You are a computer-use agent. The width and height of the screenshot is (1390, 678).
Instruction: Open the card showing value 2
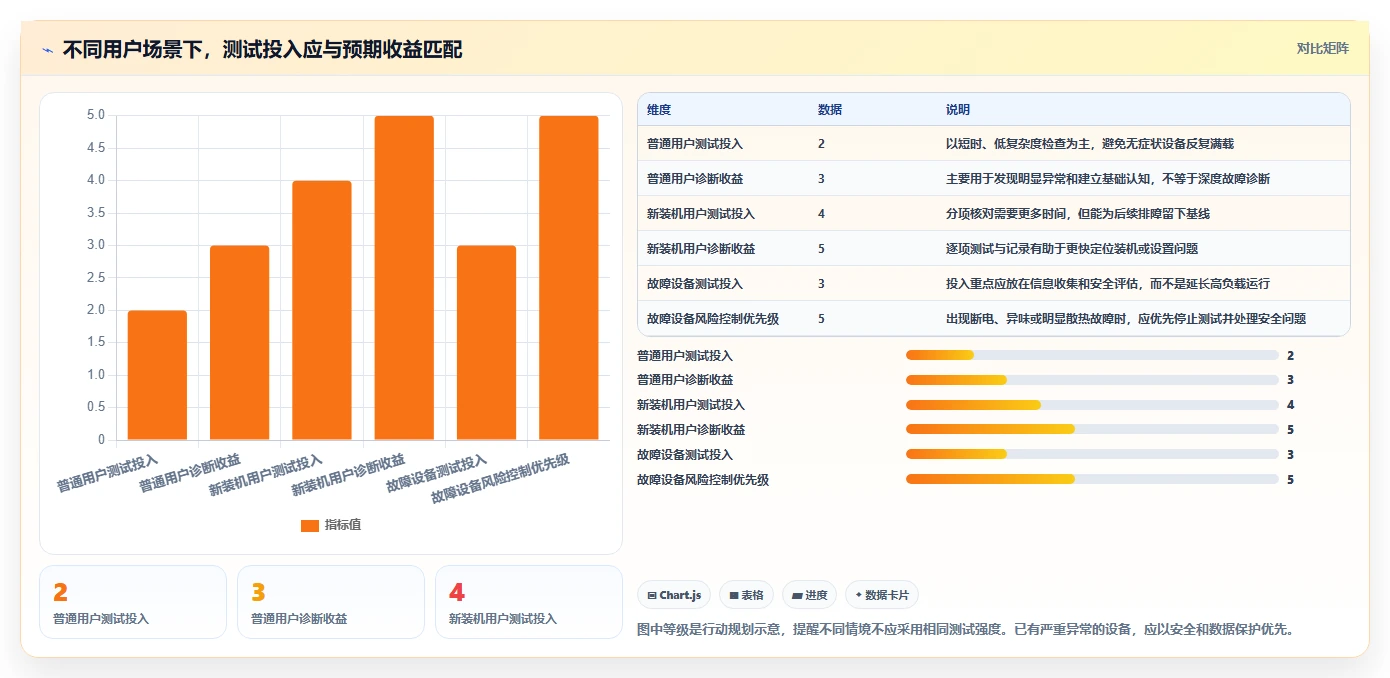point(133,602)
